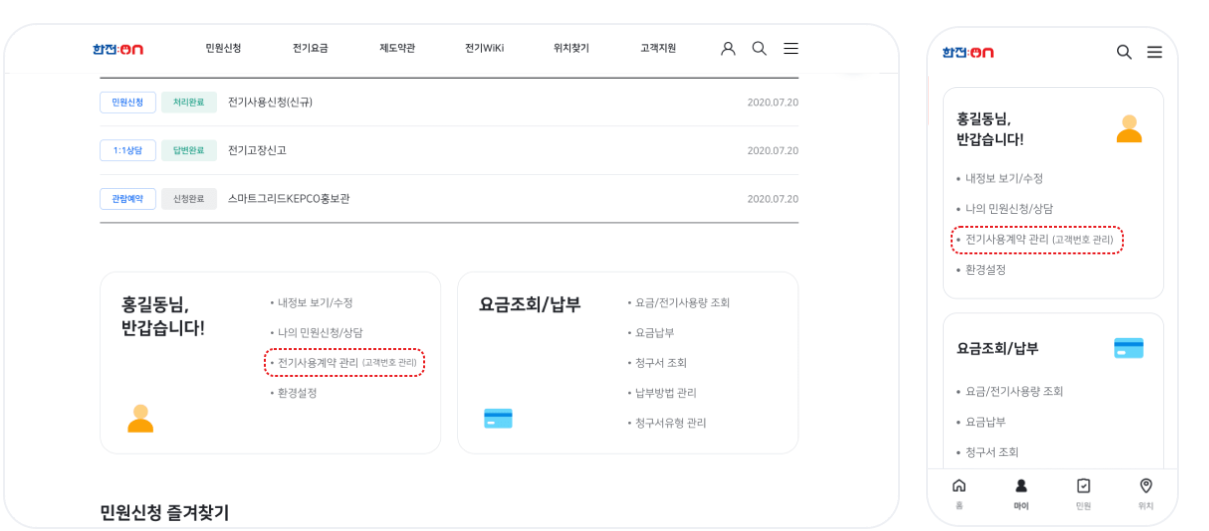1209x531 pixels.
Task: Click the 한전ON logo in mobile view
Action: [968, 52]
